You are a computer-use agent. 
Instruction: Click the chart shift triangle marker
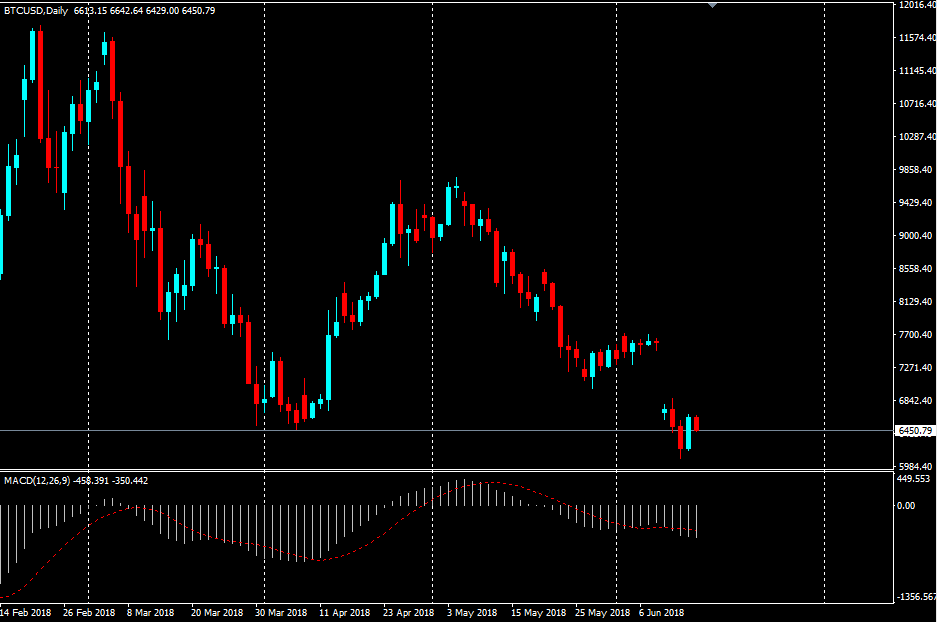(x=712, y=5)
